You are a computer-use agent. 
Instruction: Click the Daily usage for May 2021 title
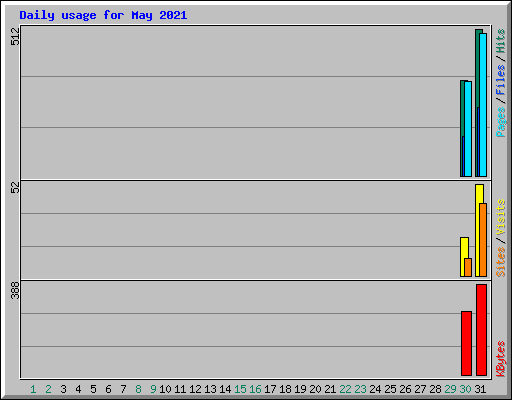click(x=103, y=15)
